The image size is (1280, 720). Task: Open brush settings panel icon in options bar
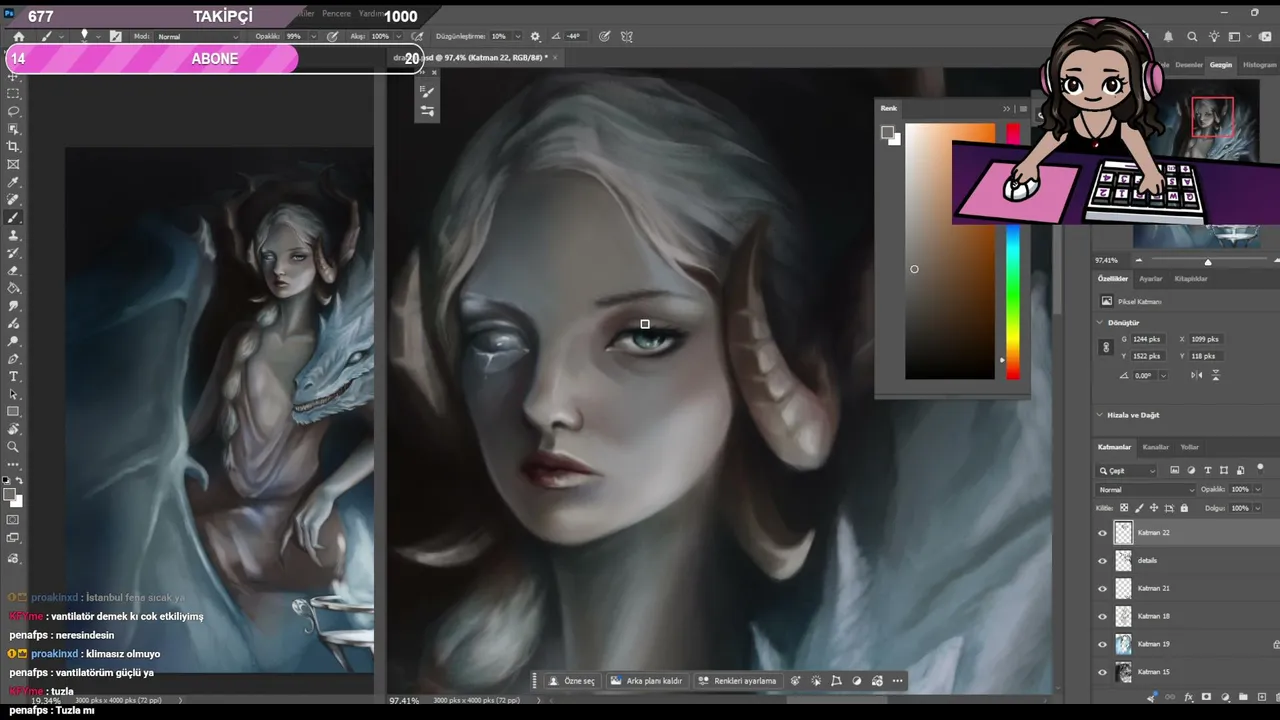(116, 36)
